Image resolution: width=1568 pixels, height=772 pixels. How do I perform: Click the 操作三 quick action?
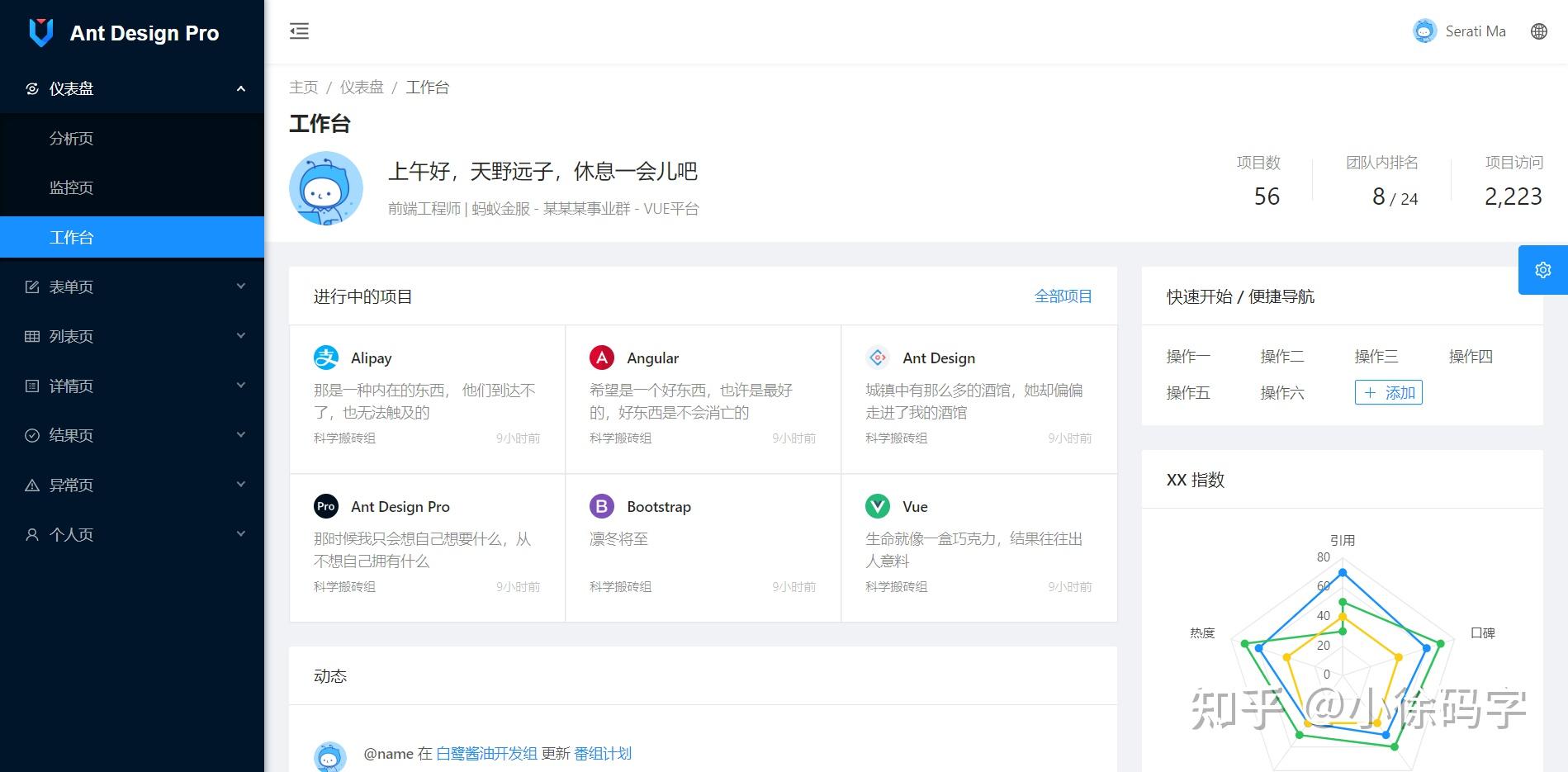(1376, 356)
